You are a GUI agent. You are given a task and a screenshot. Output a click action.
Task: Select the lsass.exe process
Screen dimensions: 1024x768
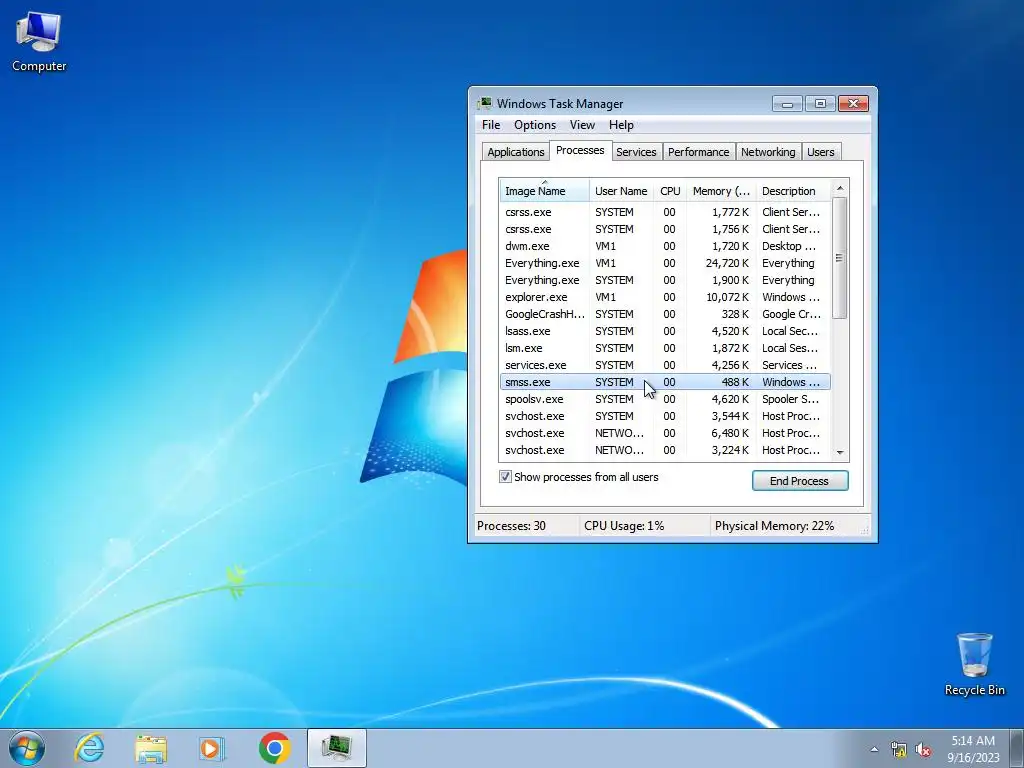point(665,331)
